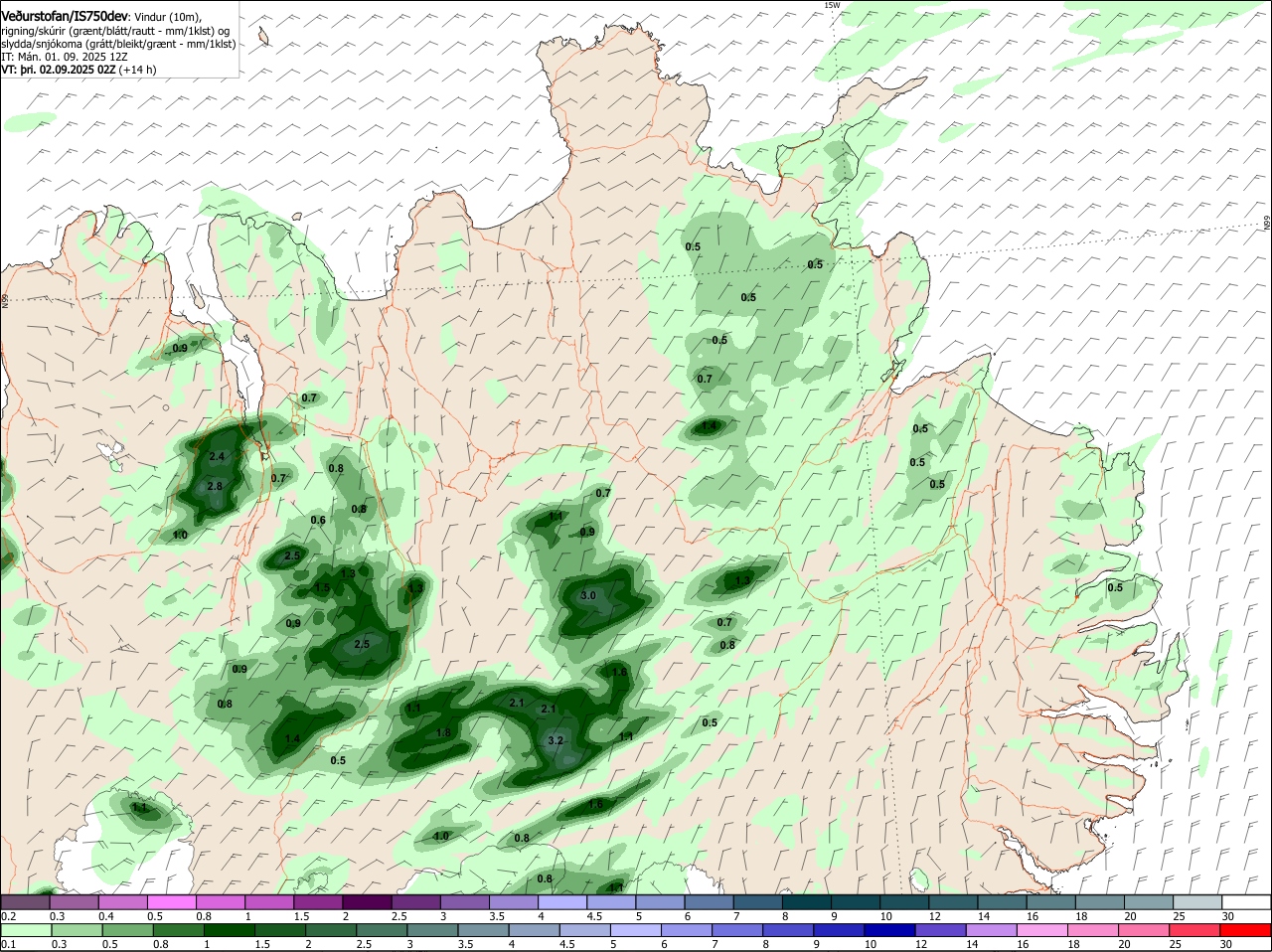1272x952 pixels.
Task: Select the 3.2 precipitation value on map
Action: pos(556,740)
